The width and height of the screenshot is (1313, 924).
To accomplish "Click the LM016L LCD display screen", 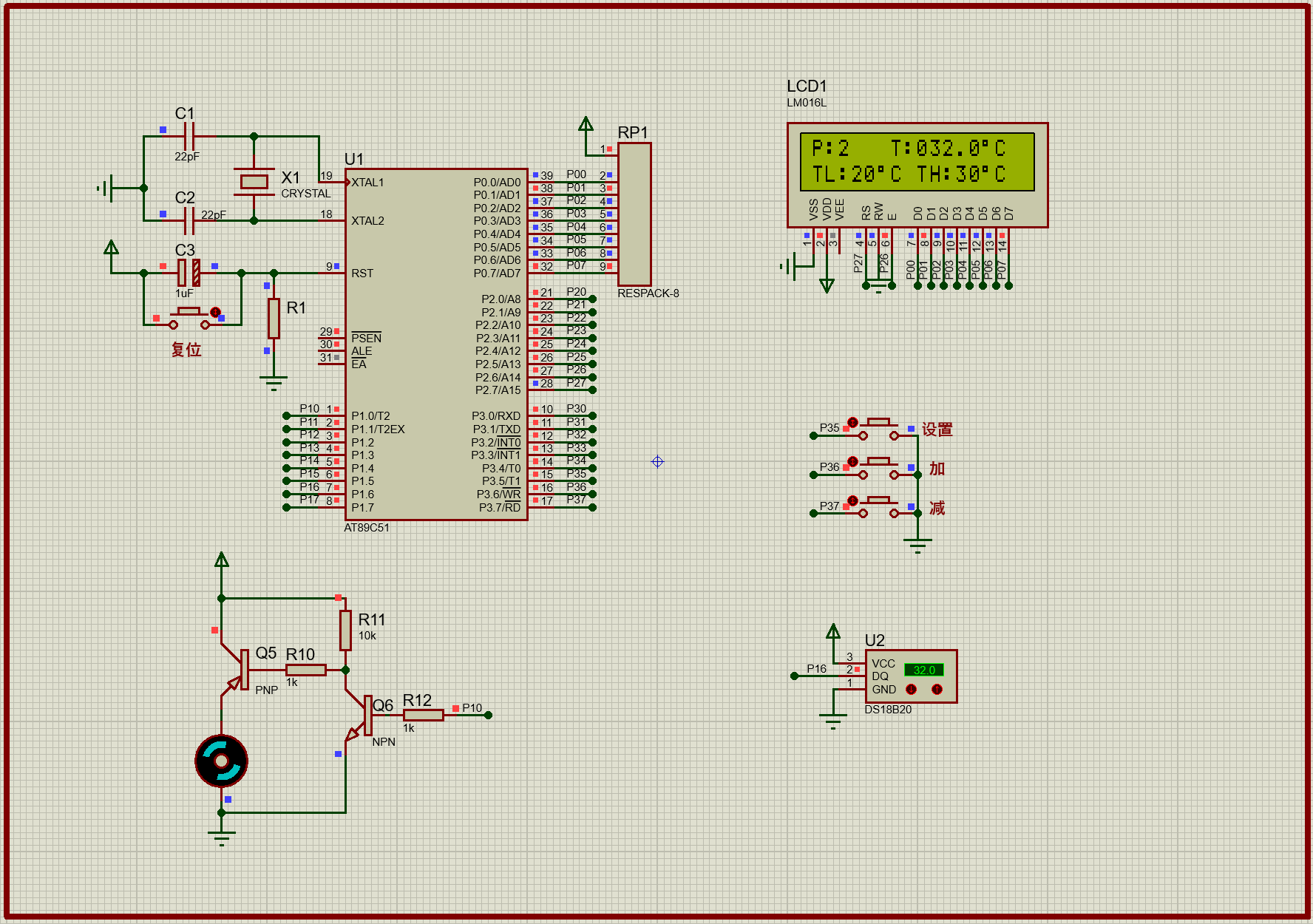I will tap(917, 161).
